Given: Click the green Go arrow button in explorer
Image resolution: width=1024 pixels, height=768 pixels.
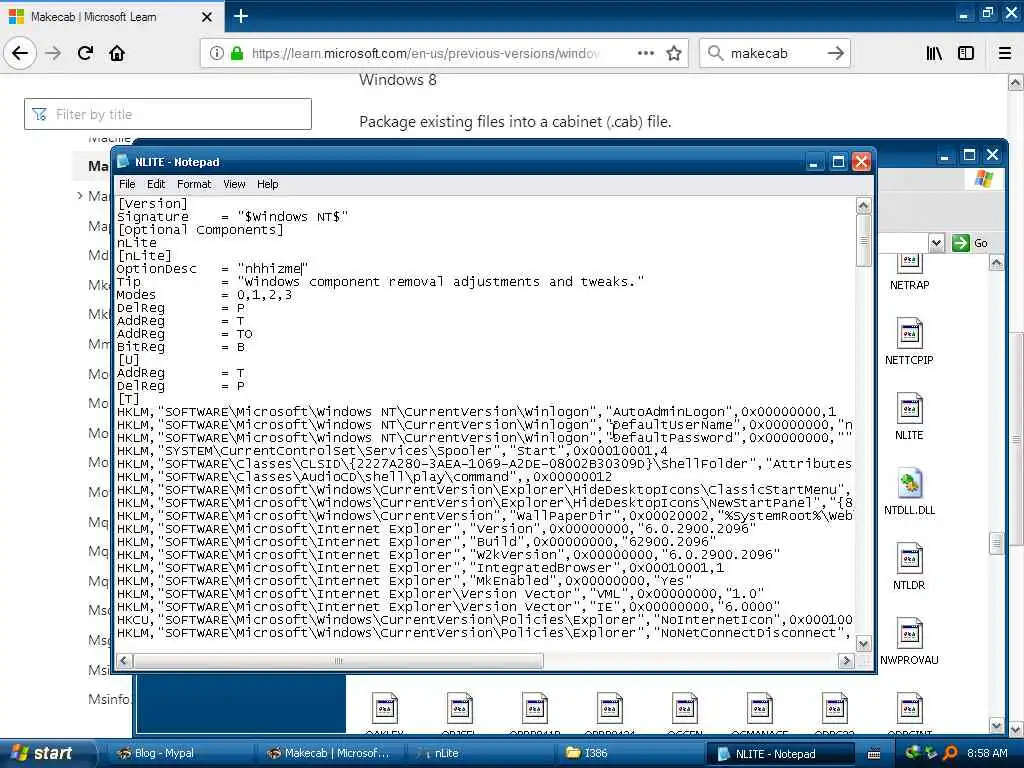Looking at the screenshot, I should (x=961, y=243).
